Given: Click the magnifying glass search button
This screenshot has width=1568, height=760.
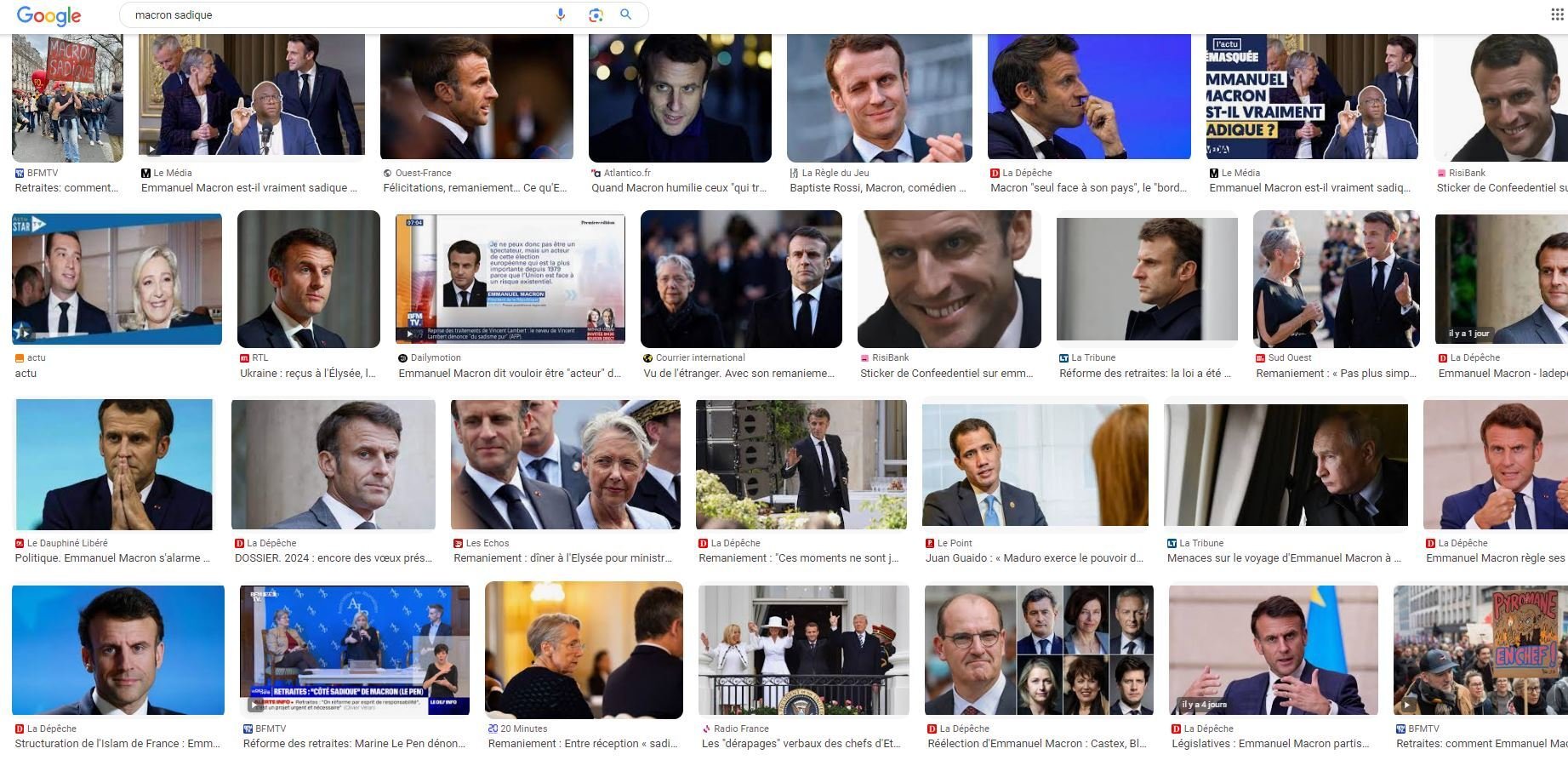Looking at the screenshot, I should point(626,14).
